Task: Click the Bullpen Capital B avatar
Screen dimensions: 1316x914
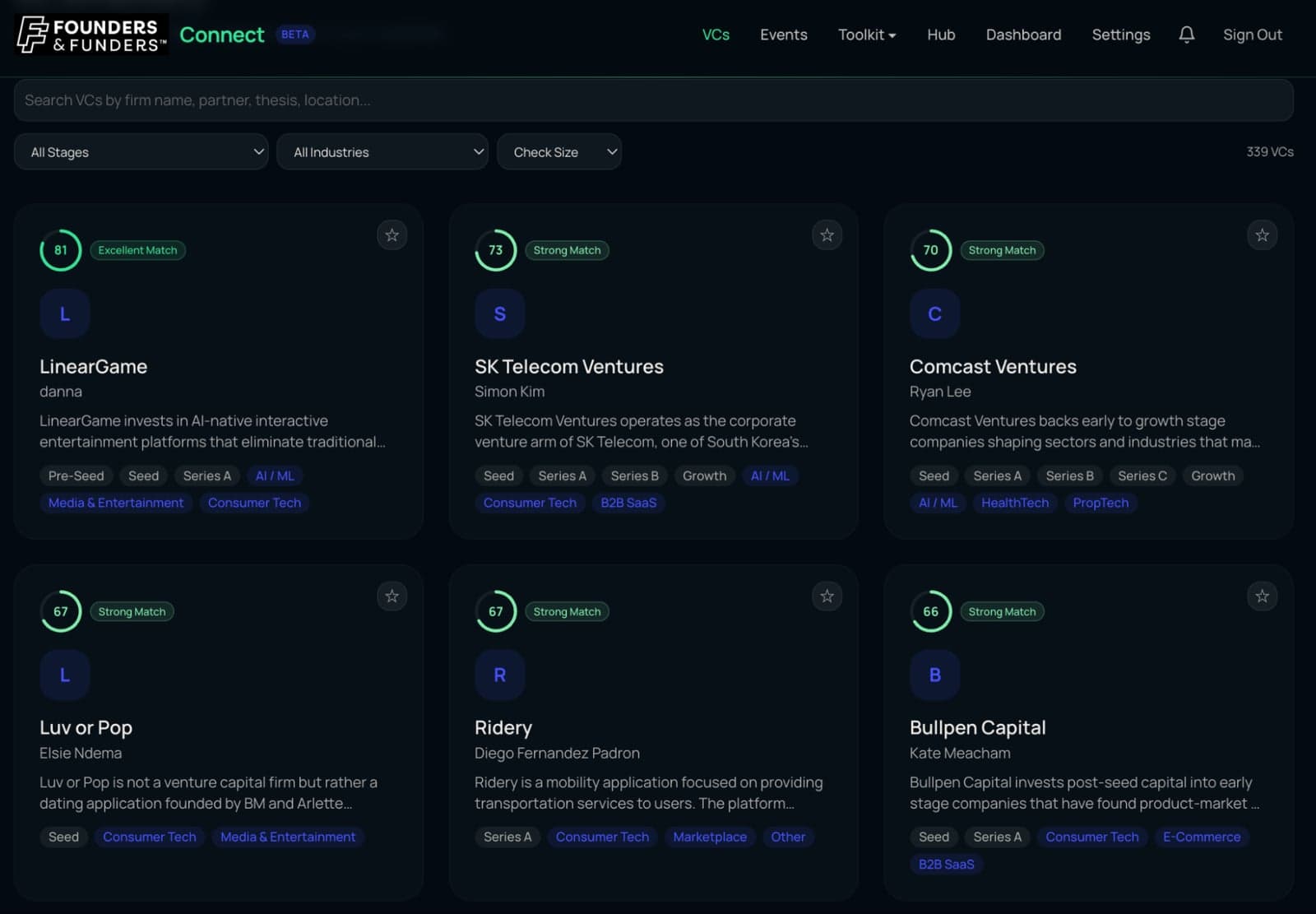Action: [935, 675]
